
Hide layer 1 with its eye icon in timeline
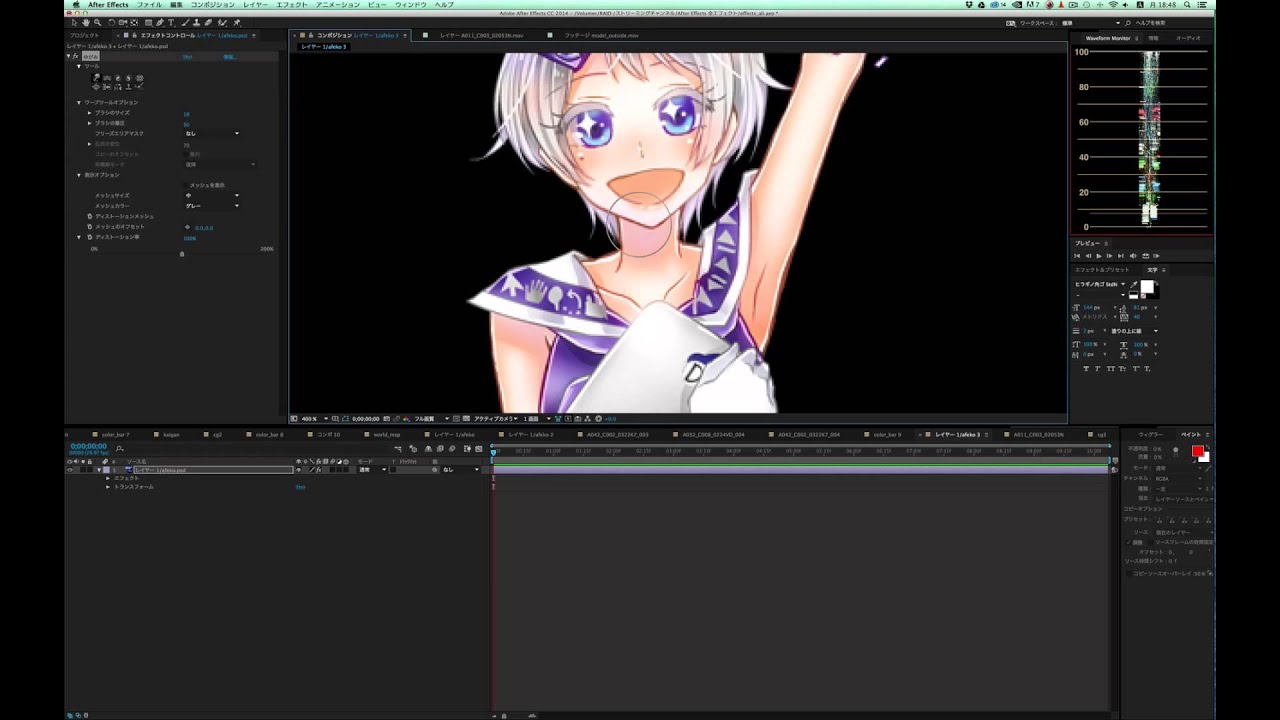[70, 470]
